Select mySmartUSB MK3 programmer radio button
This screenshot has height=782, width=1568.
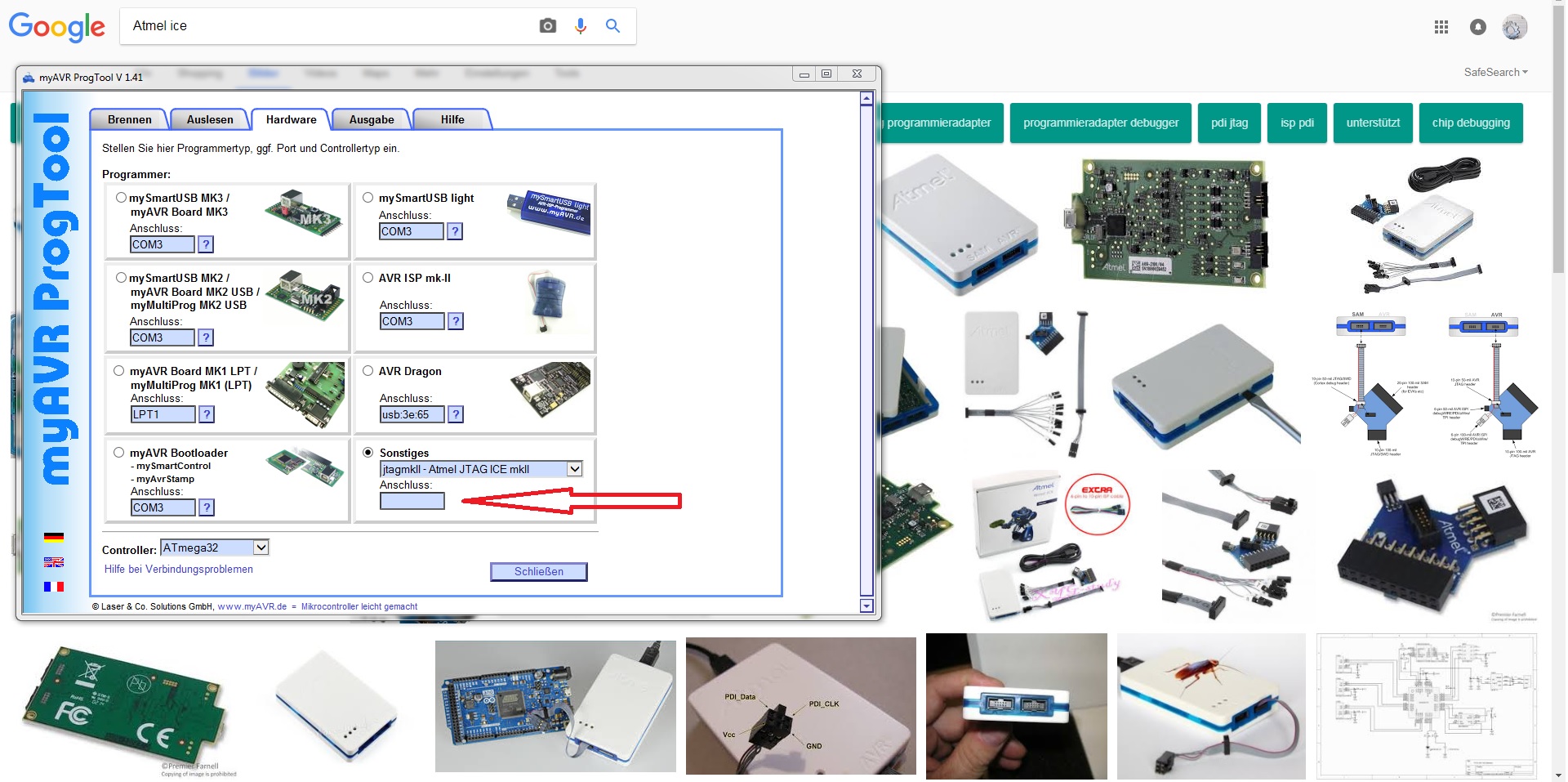click(121, 198)
